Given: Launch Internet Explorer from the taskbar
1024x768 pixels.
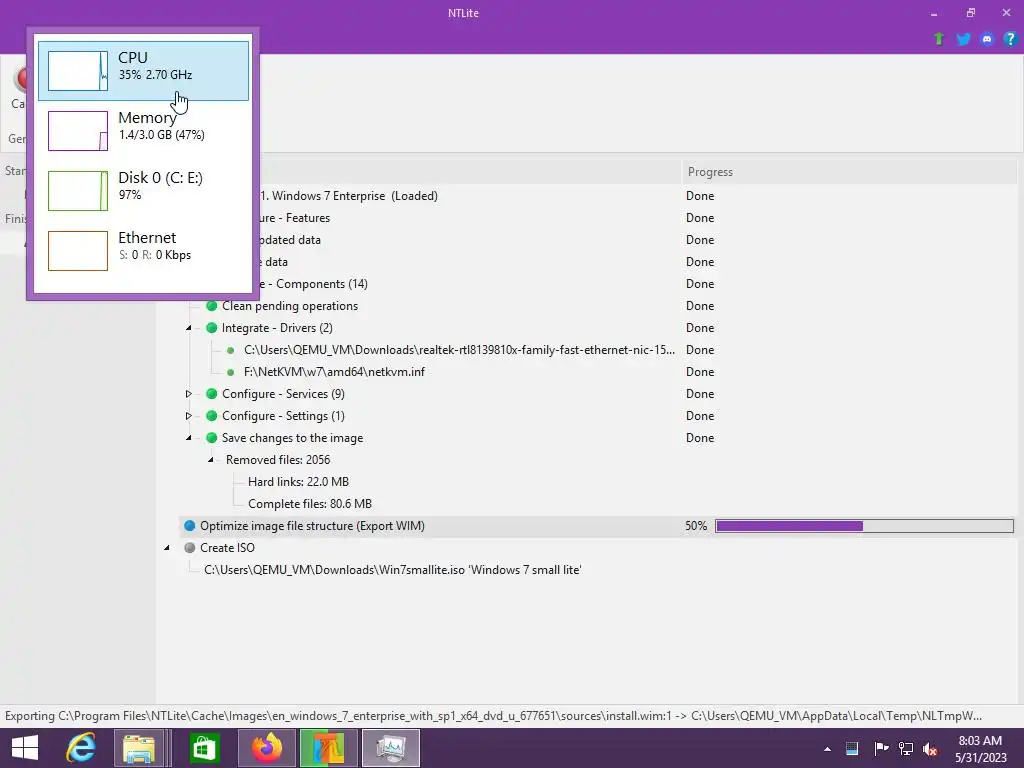Looking at the screenshot, I should click(81, 748).
